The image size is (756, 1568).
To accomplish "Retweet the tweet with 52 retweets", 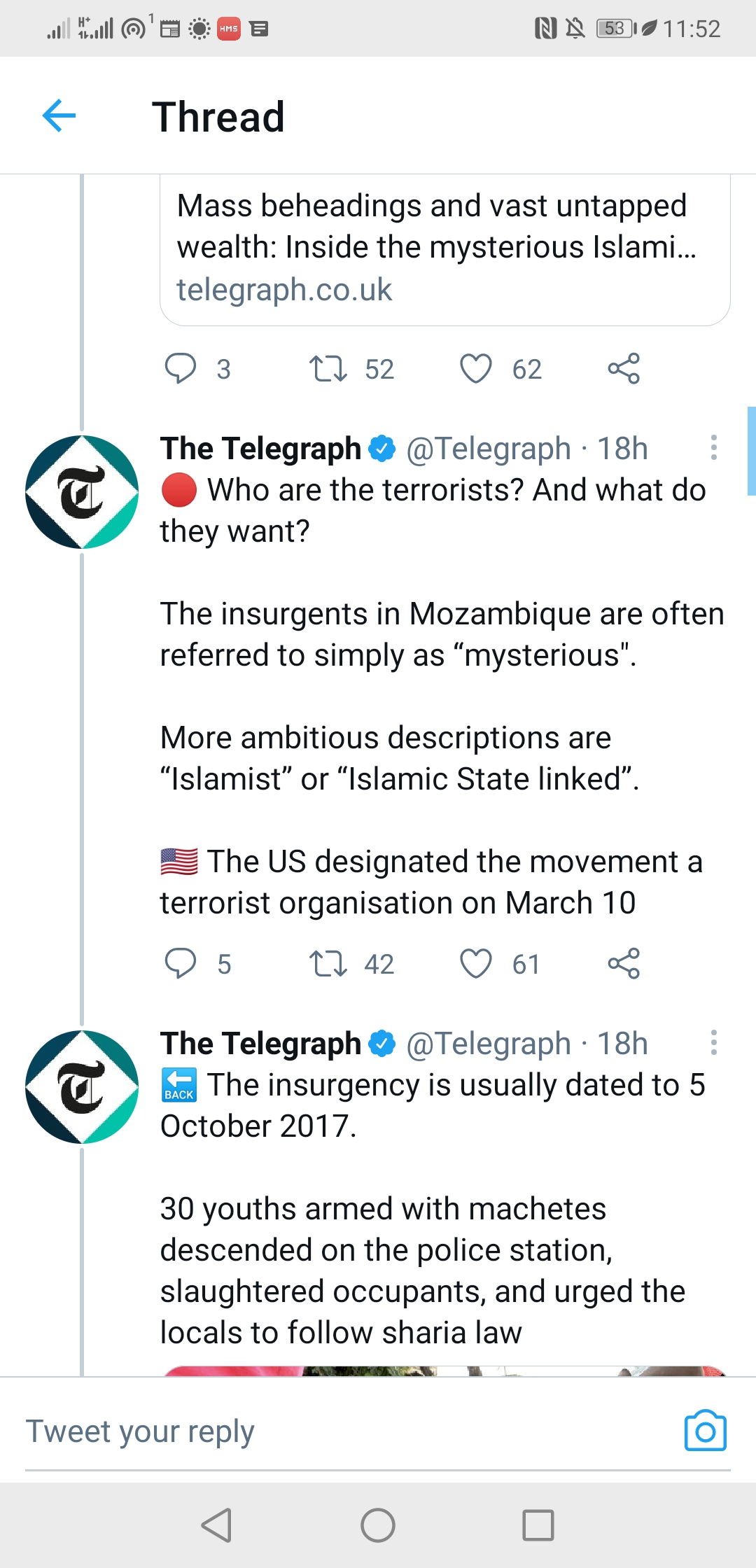I will point(328,368).
